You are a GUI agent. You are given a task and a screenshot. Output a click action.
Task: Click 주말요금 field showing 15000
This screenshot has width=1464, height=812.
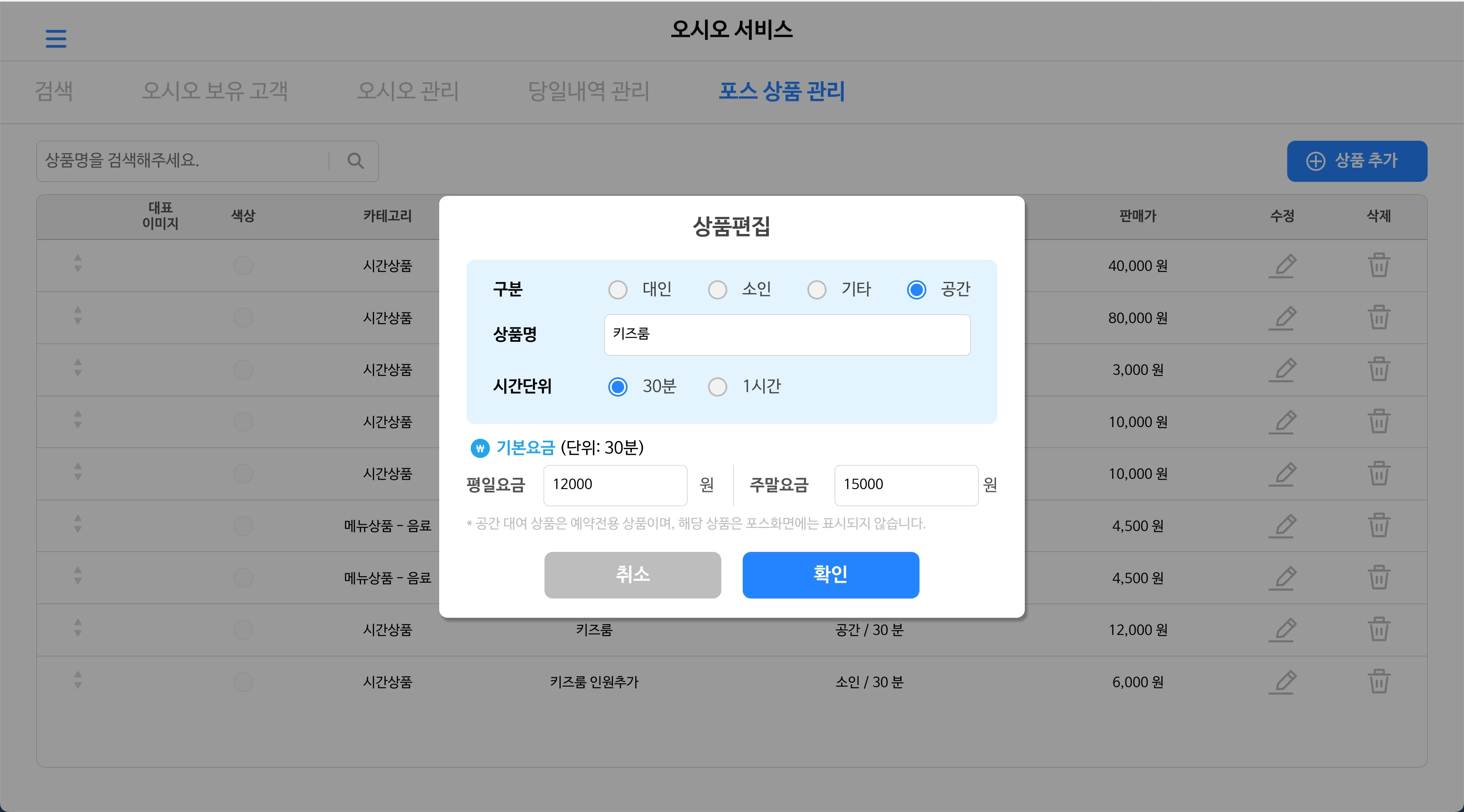point(906,486)
